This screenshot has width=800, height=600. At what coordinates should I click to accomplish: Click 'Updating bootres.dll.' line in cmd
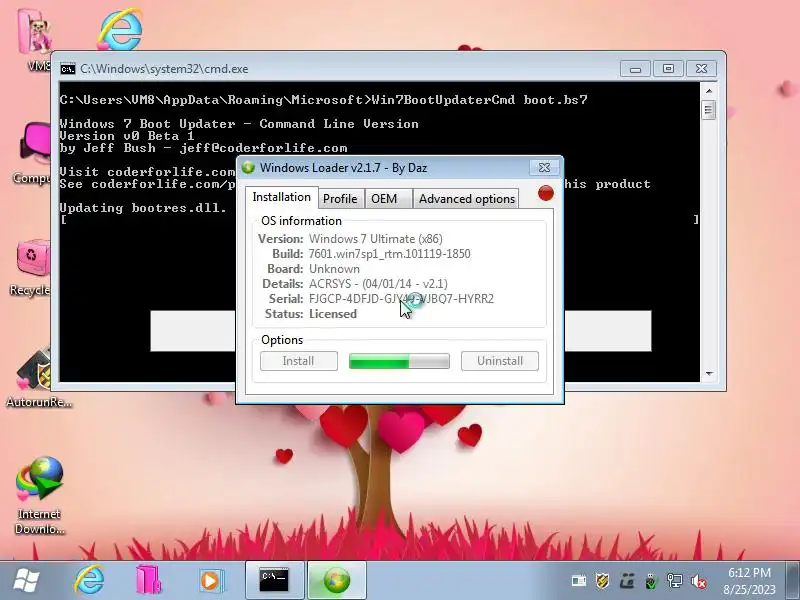coord(143,208)
